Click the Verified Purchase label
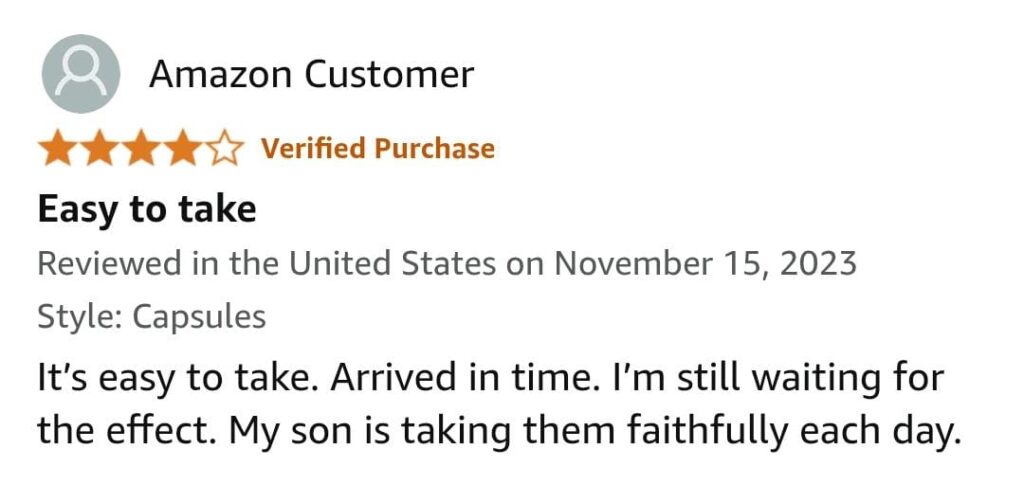Viewport: 1024px width, 485px height. click(378, 149)
